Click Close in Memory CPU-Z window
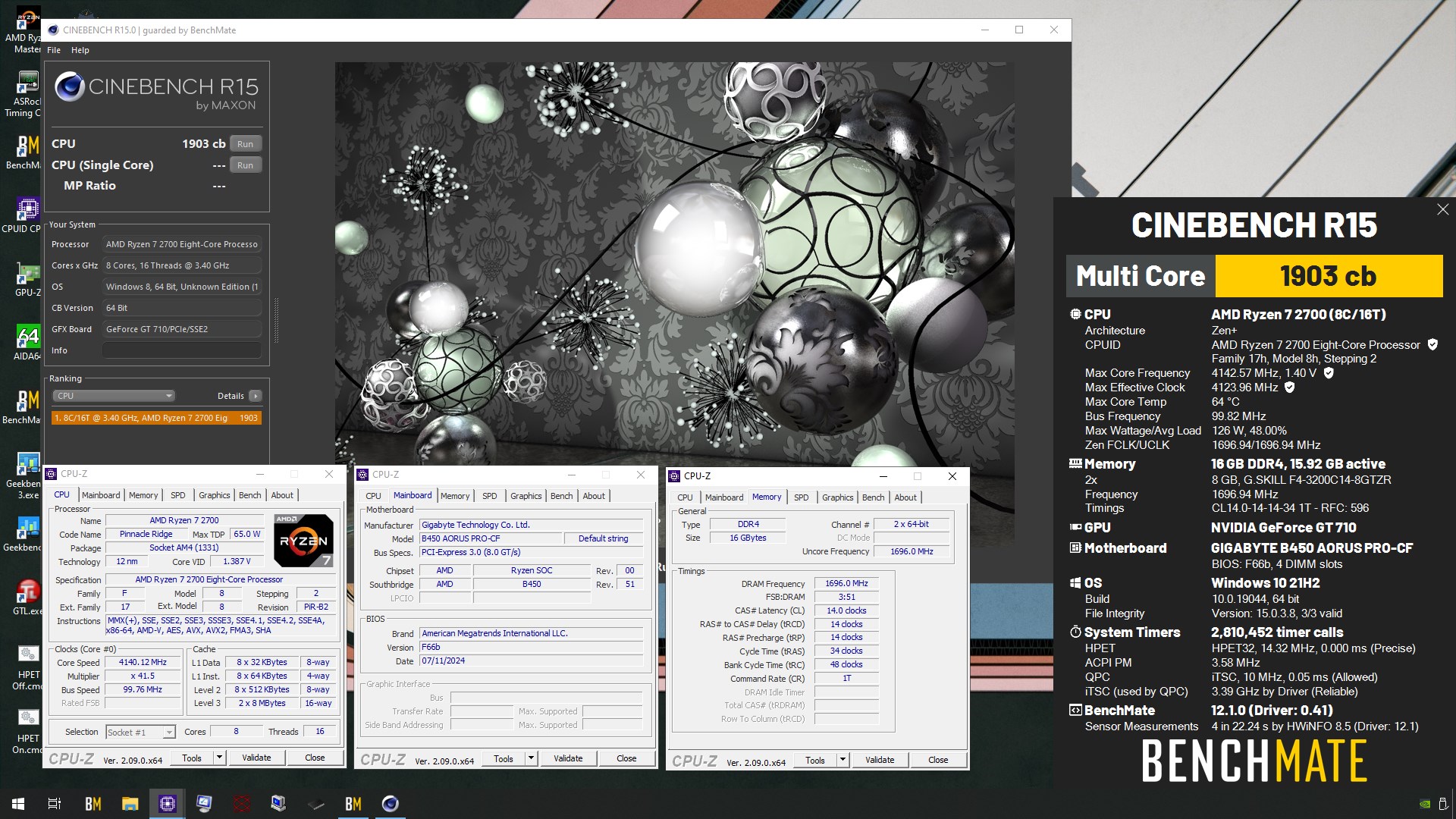The height and width of the screenshot is (819, 1456). pyautogui.click(x=938, y=760)
